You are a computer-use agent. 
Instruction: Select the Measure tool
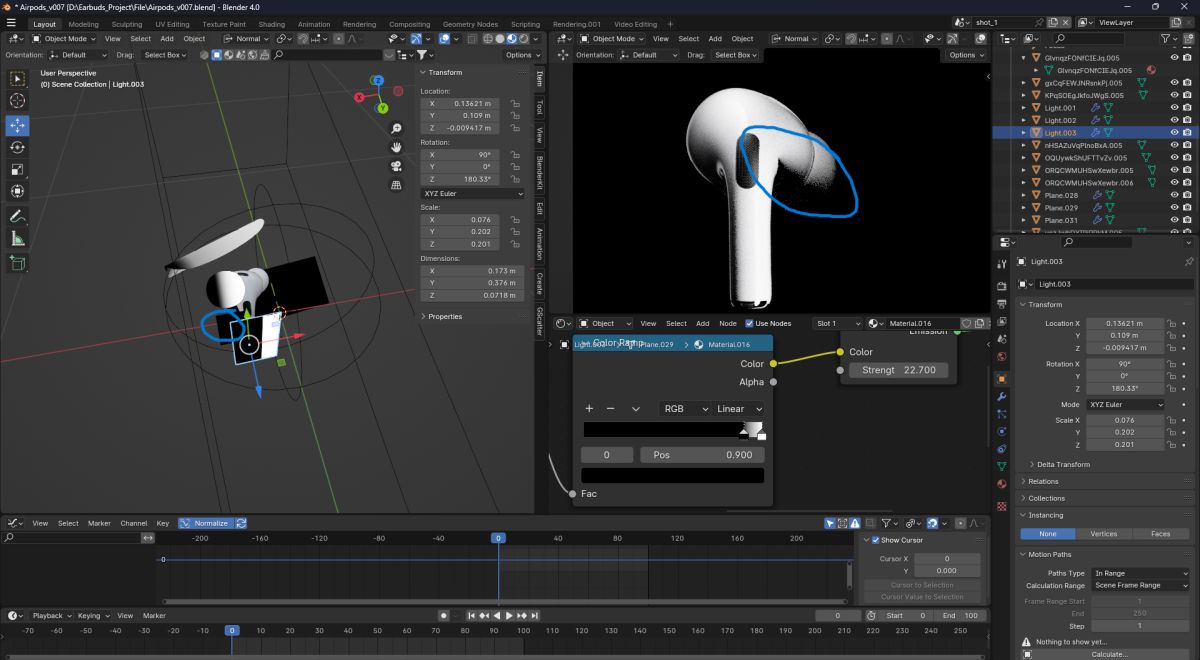pos(18,238)
